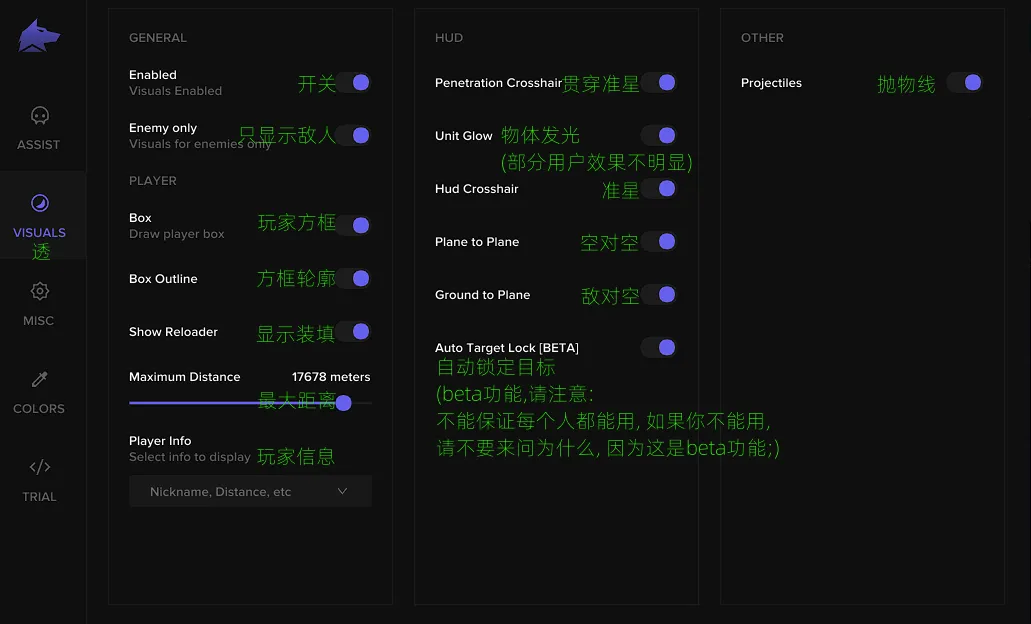Click the 'Hud Crosshair' label
This screenshot has height=624, width=1031.
[477, 189]
